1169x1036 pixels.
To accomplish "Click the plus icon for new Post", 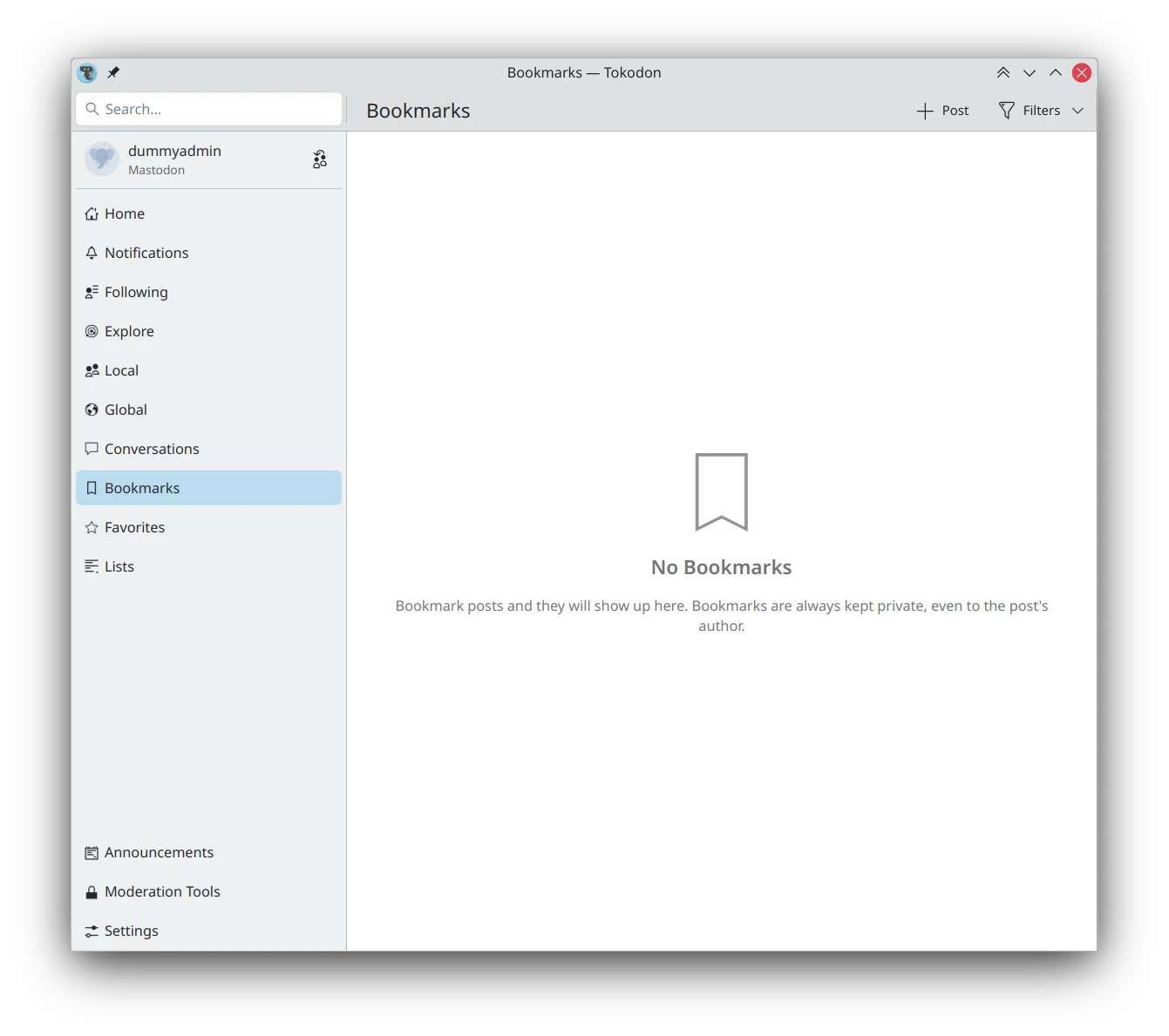I will click(925, 111).
